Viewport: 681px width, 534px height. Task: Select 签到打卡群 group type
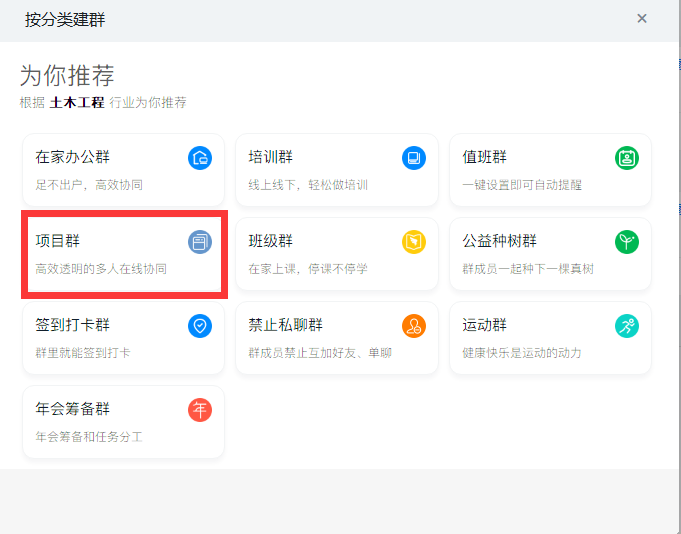pos(123,338)
